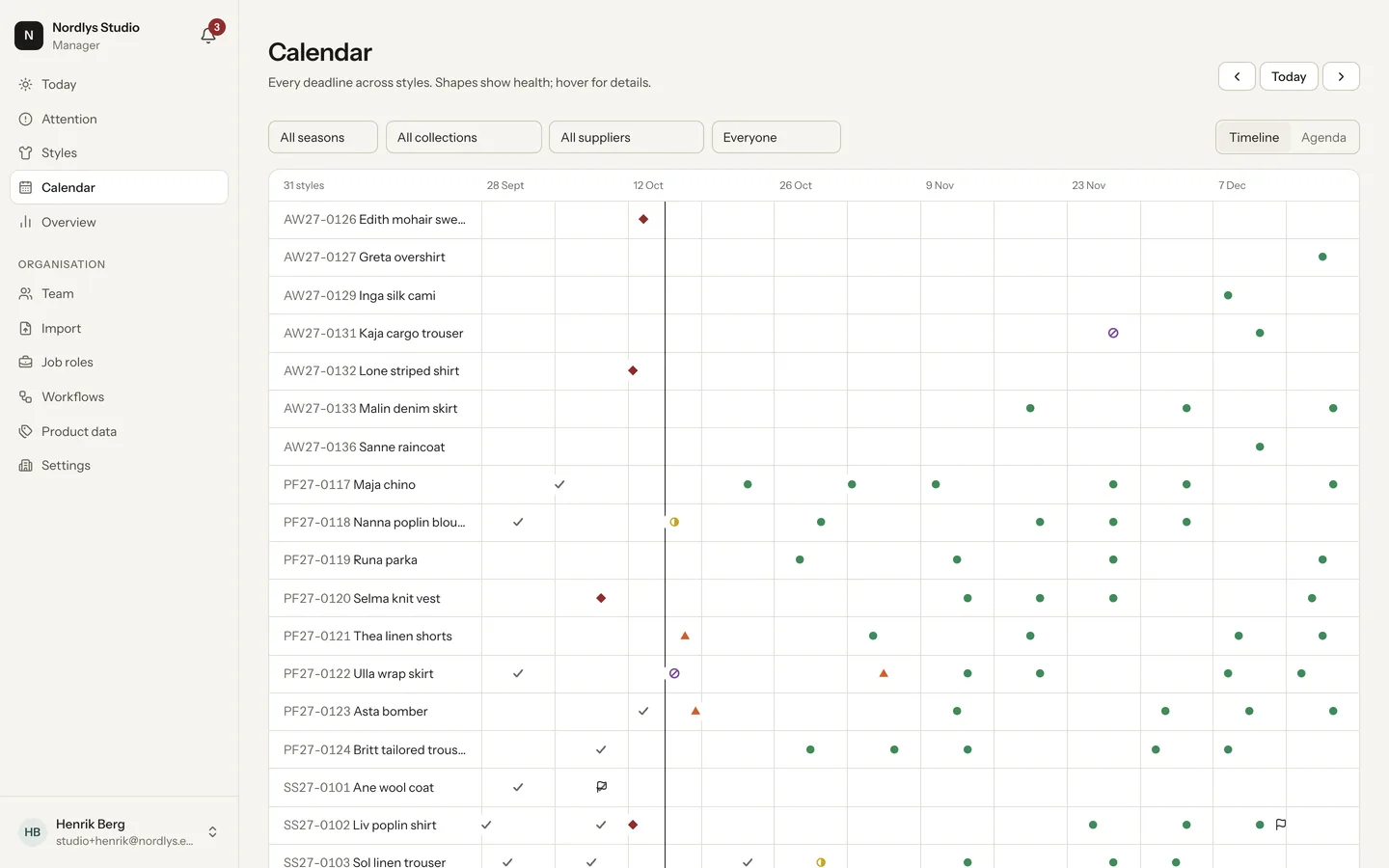Go to the previous calendar period
The width and height of the screenshot is (1389, 868).
point(1237,76)
